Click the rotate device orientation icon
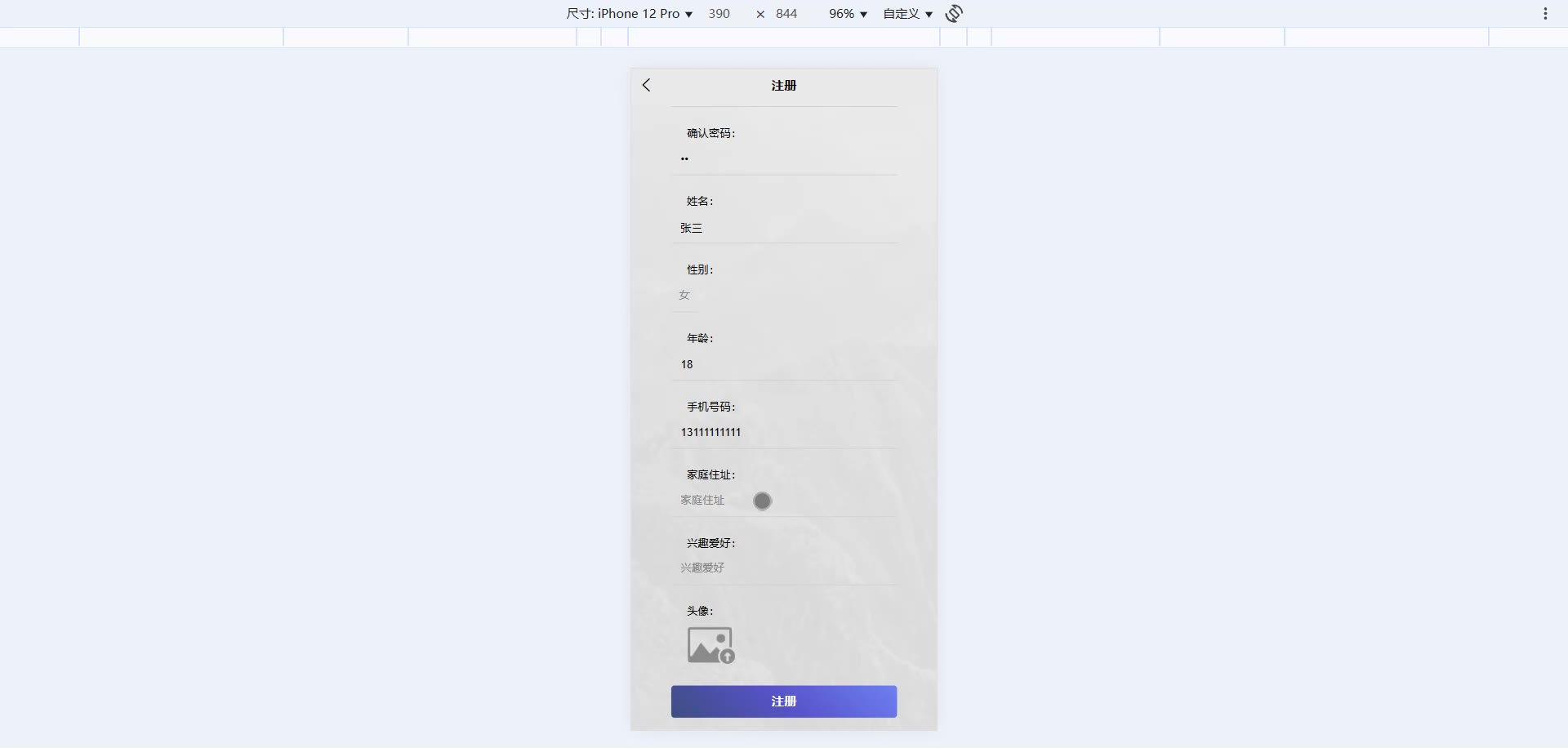 [x=954, y=13]
